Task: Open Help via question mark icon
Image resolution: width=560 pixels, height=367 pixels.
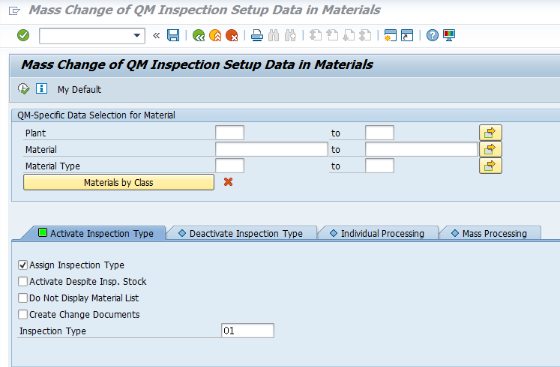Action: 432,35
